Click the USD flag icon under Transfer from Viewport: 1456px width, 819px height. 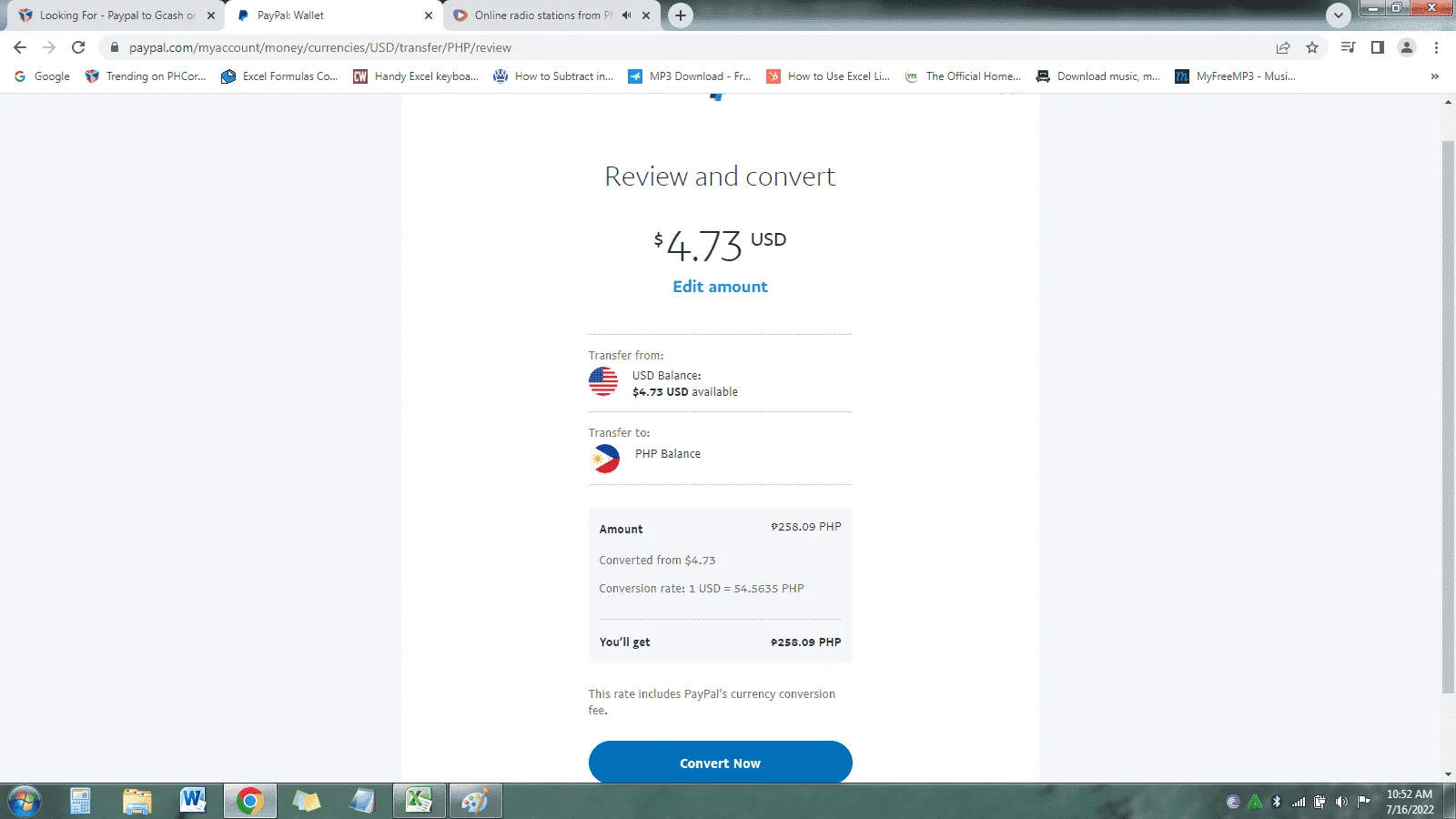pyautogui.click(x=603, y=382)
